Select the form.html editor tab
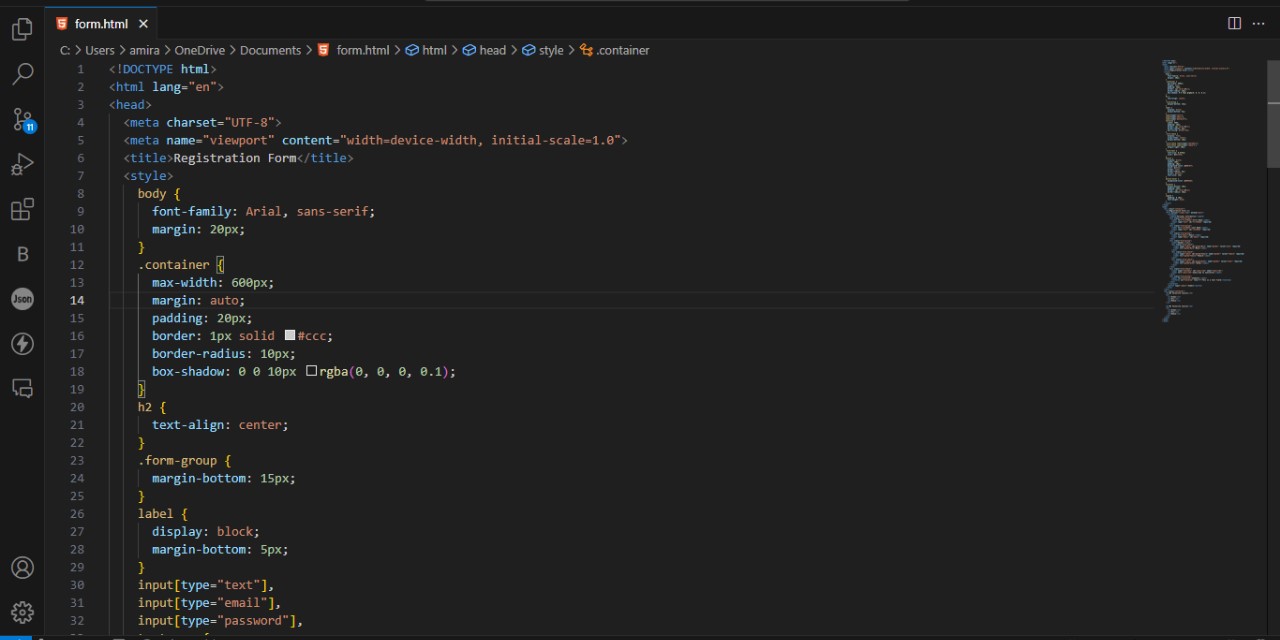Screen dimensions: 1280x640 pyautogui.click(x=101, y=24)
